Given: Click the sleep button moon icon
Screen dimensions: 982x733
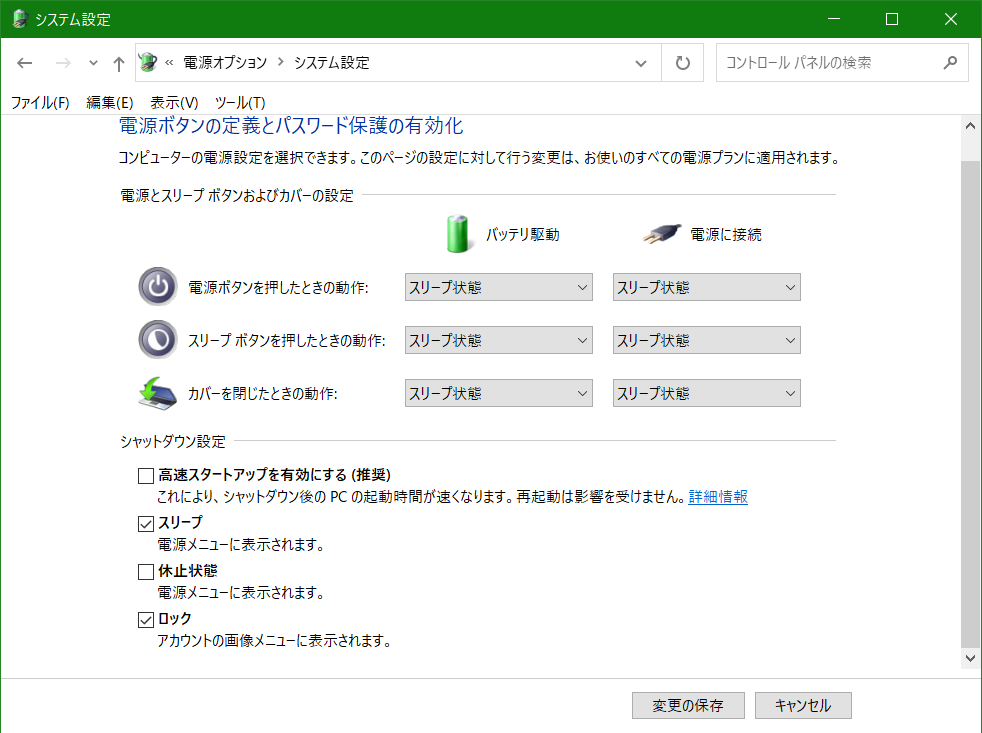Looking at the screenshot, I should tap(157, 340).
